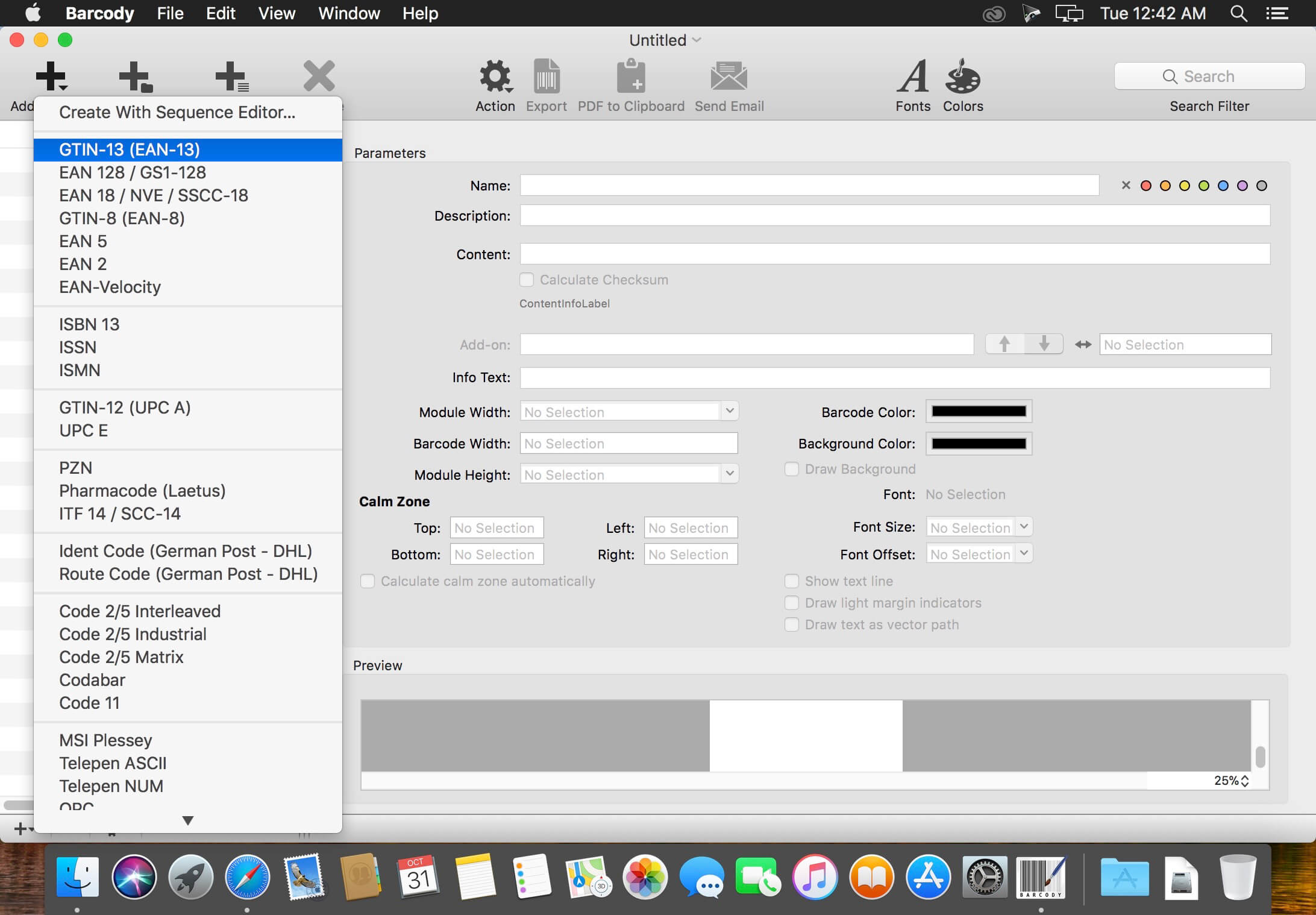Enable Show text line checkbox

coord(792,581)
